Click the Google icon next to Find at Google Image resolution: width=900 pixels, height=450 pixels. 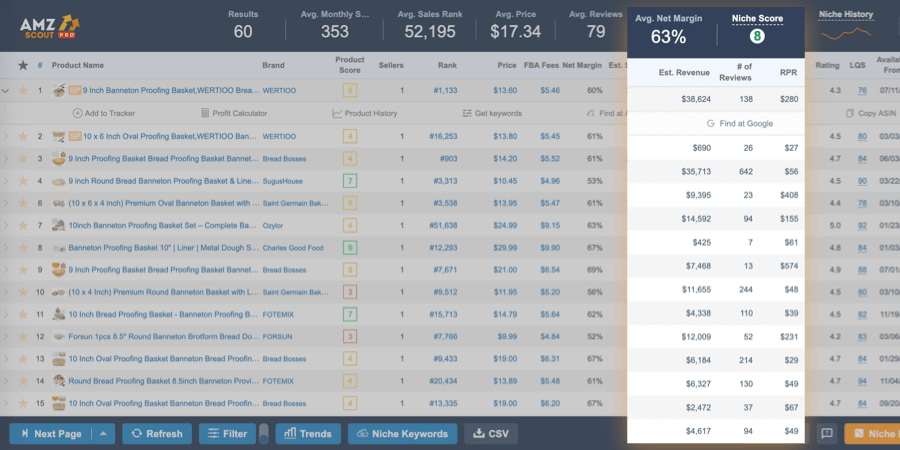[x=710, y=123]
